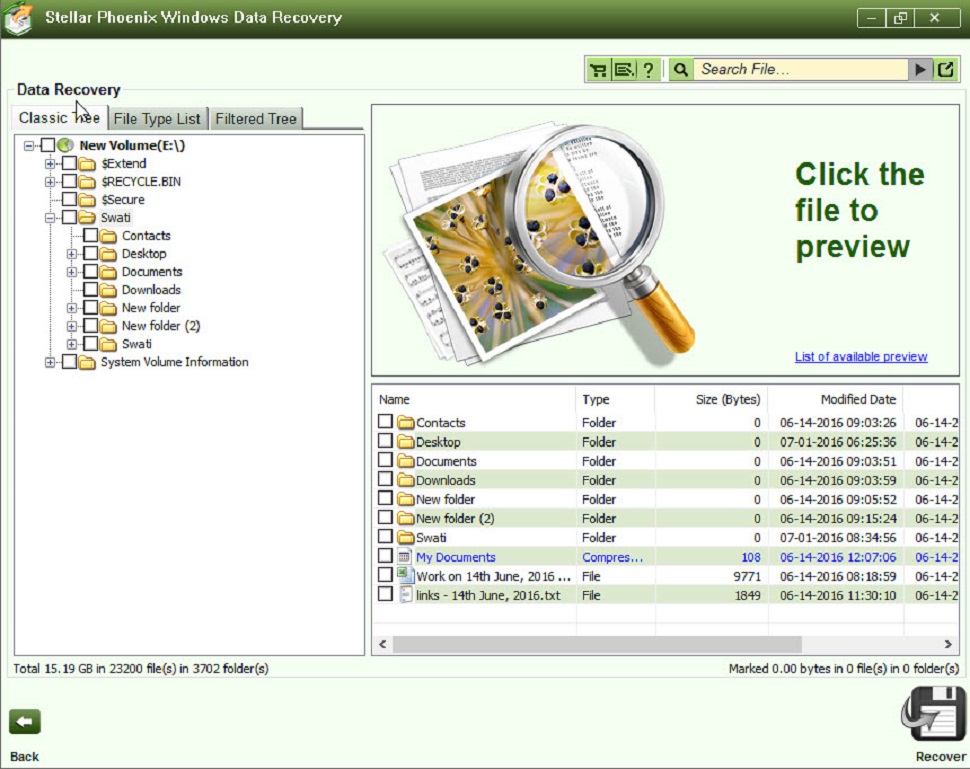The image size is (970, 769).
Task: Expand the System Volume Information node
Action: tap(50, 363)
